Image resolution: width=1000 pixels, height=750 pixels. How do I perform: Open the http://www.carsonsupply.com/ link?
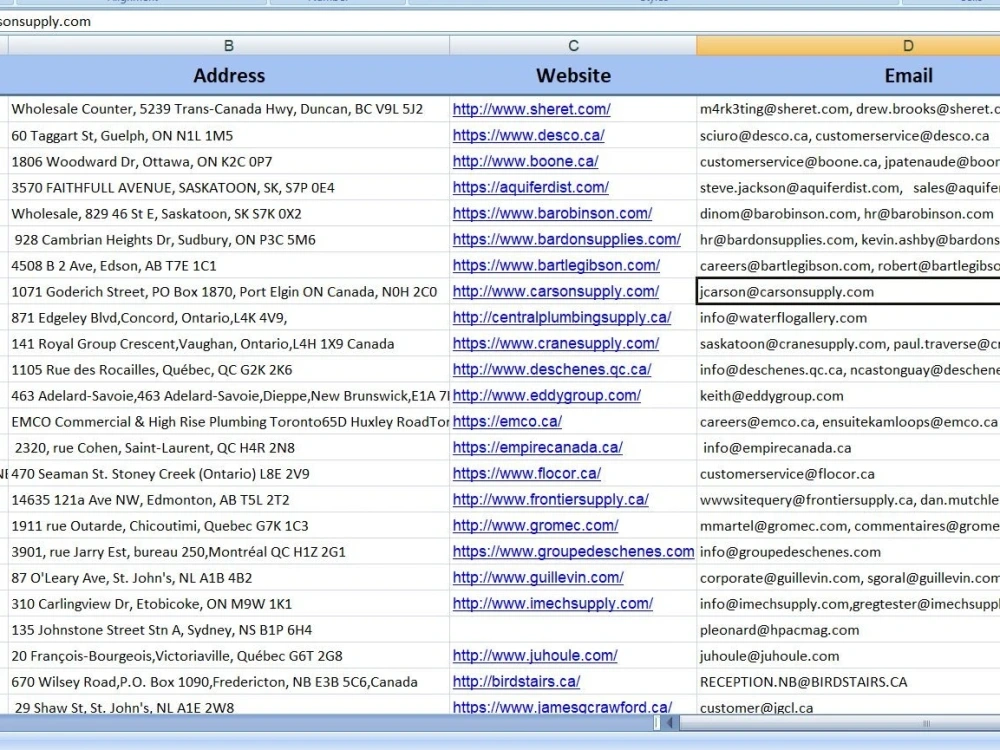[x=555, y=291]
